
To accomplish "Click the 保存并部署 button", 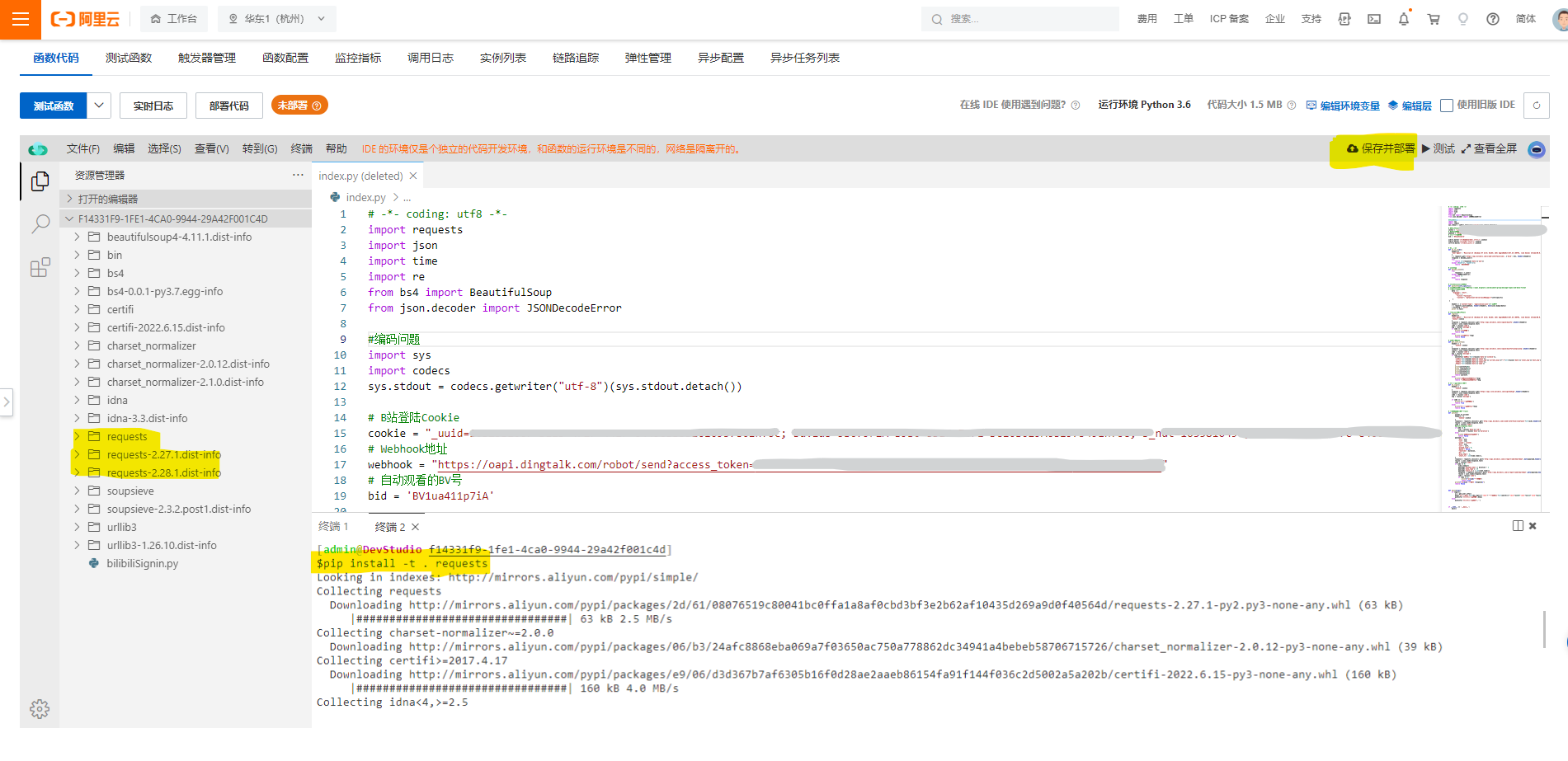I will (x=1381, y=148).
